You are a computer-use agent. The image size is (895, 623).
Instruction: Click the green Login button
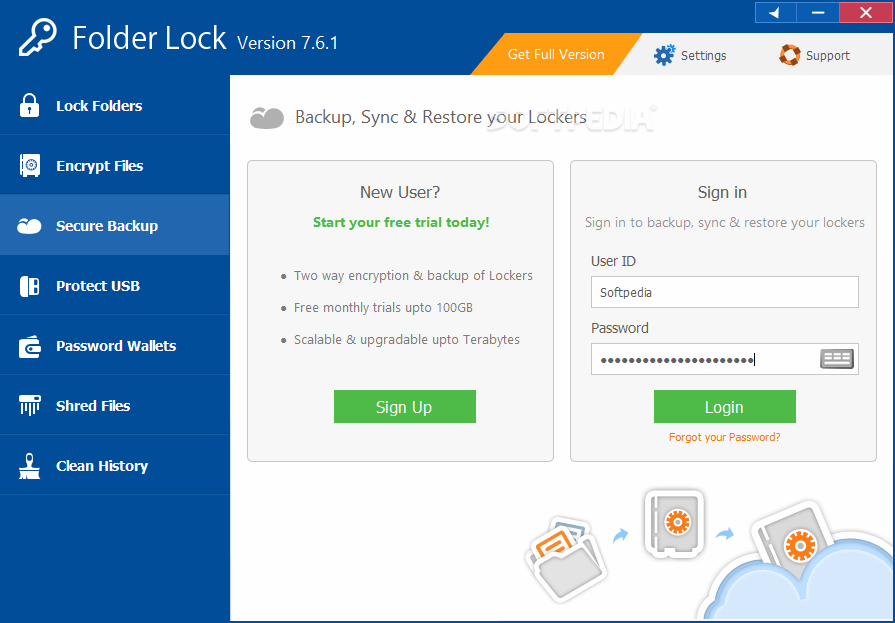pyautogui.click(x=724, y=406)
